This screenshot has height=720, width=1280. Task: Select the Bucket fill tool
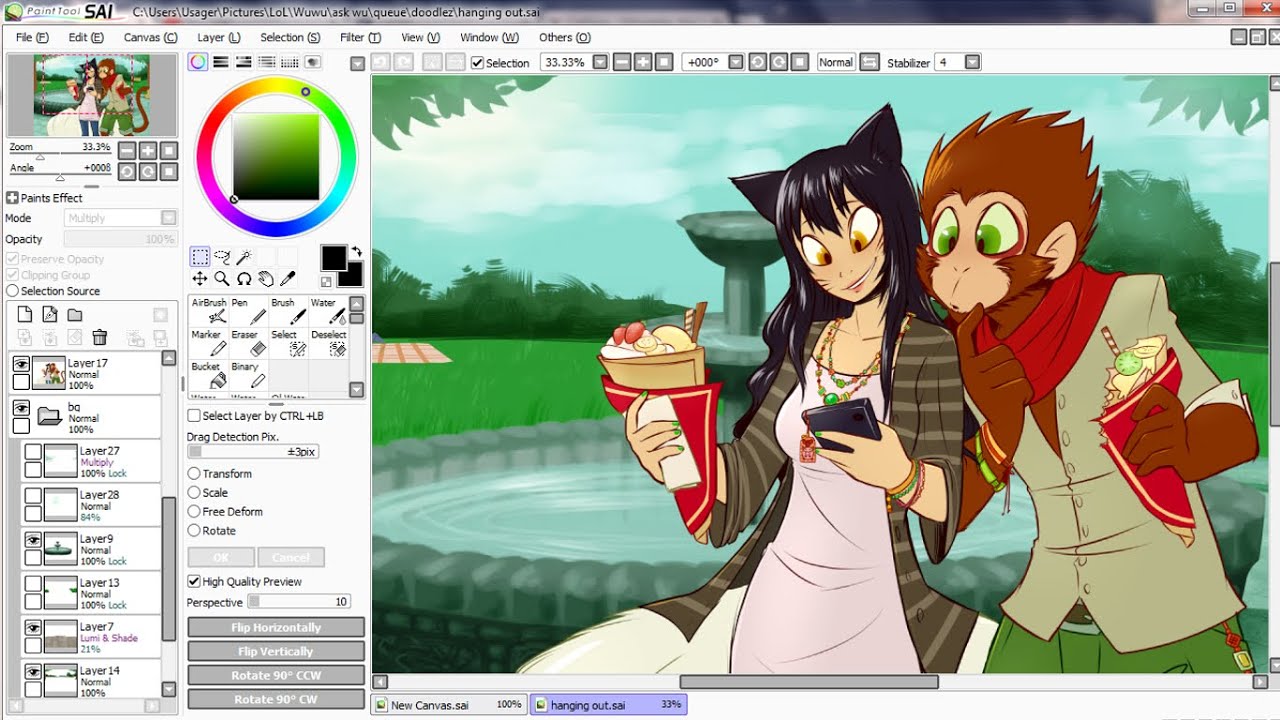pyautogui.click(x=208, y=374)
